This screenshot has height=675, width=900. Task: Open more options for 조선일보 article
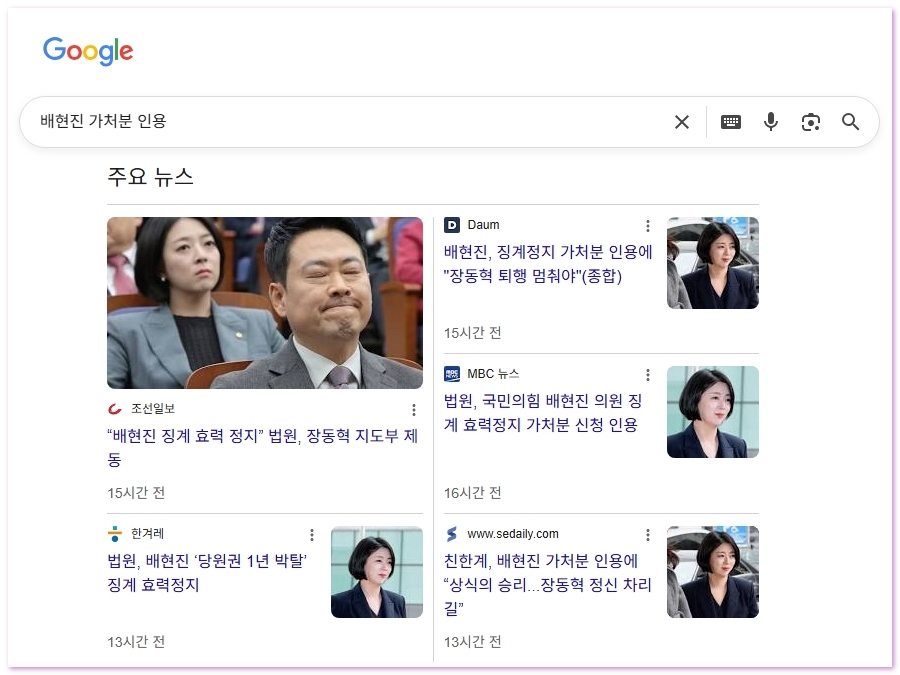coord(414,410)
